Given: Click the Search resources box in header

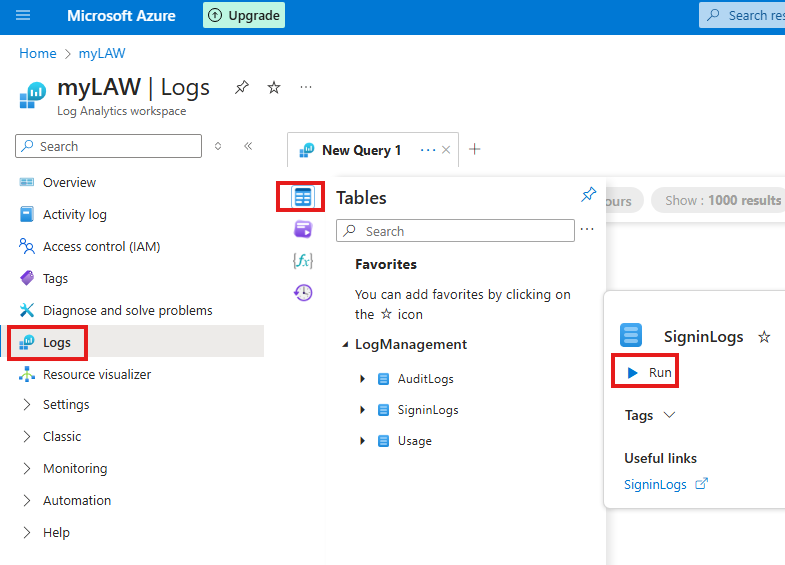Looking at the screenshot, I should [743, 16].
